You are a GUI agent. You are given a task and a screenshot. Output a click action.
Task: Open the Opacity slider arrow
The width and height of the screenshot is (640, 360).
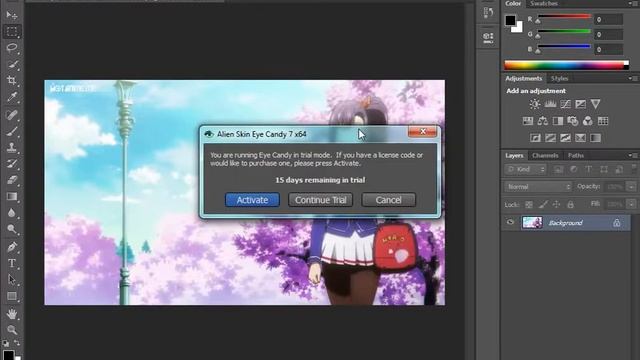point(631,187)
